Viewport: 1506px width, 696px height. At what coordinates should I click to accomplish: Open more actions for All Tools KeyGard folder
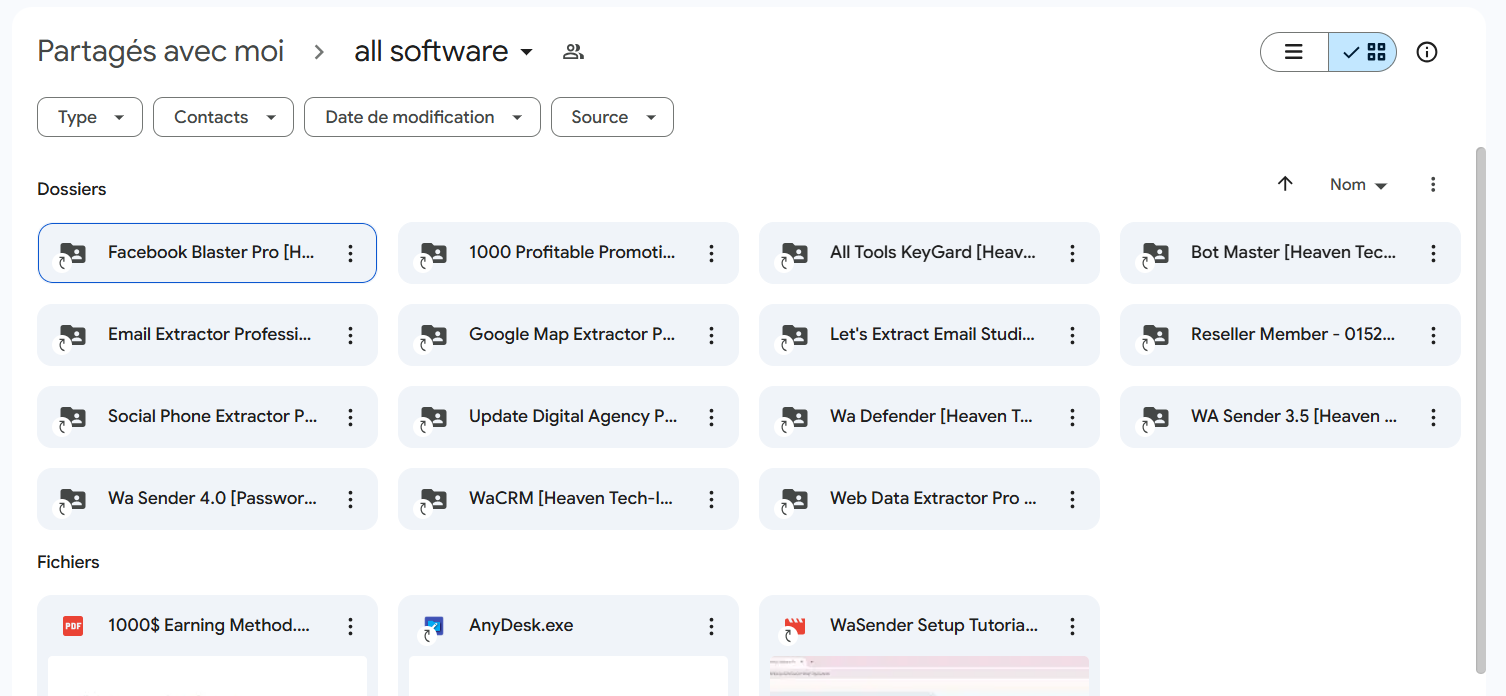[x=1073, y=253]
